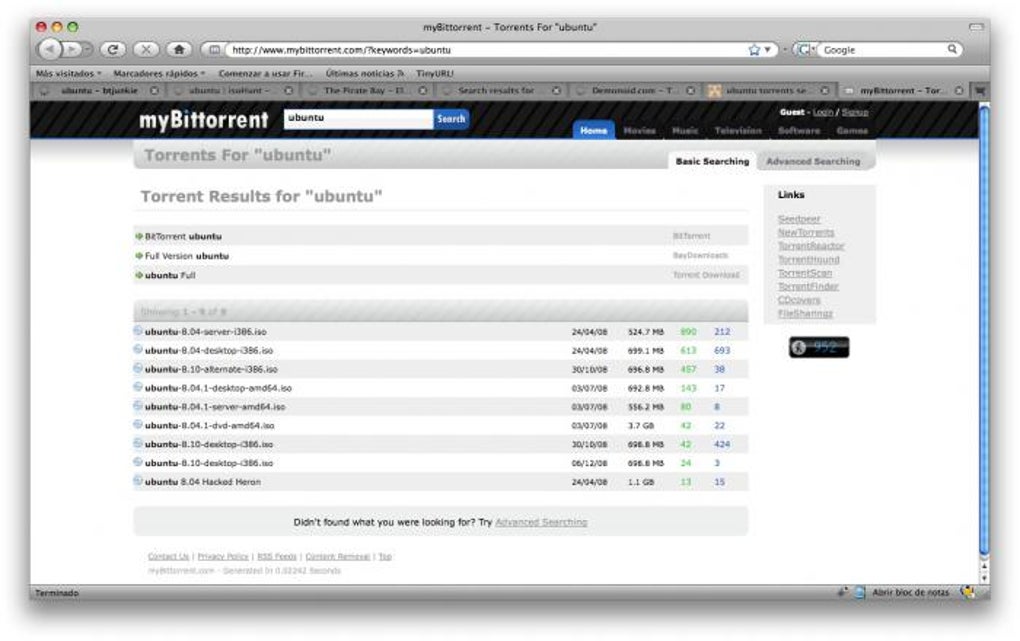Bookmark this page with the star icon

tap(754, 50)
